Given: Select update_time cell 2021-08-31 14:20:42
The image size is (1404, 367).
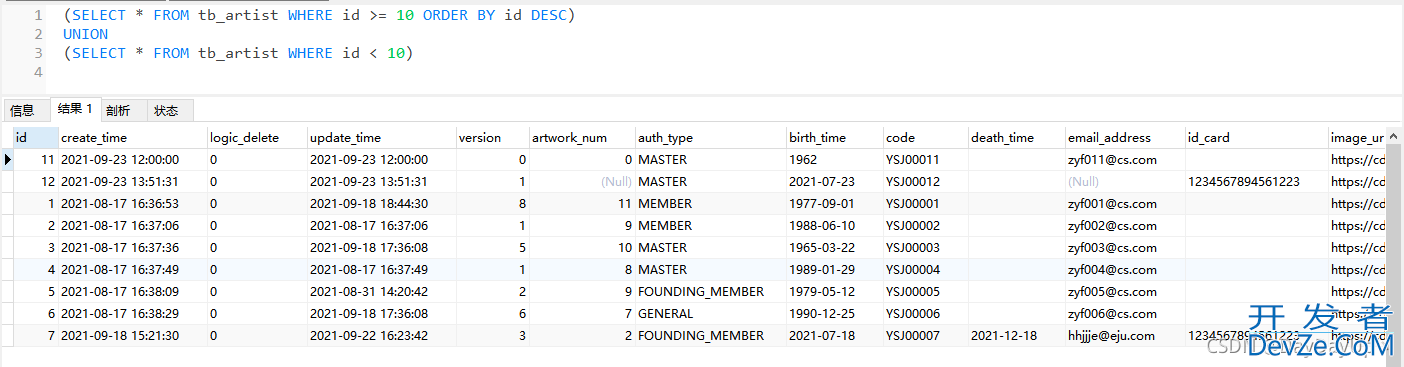Looking at the screenshot, I should point(381,292).
